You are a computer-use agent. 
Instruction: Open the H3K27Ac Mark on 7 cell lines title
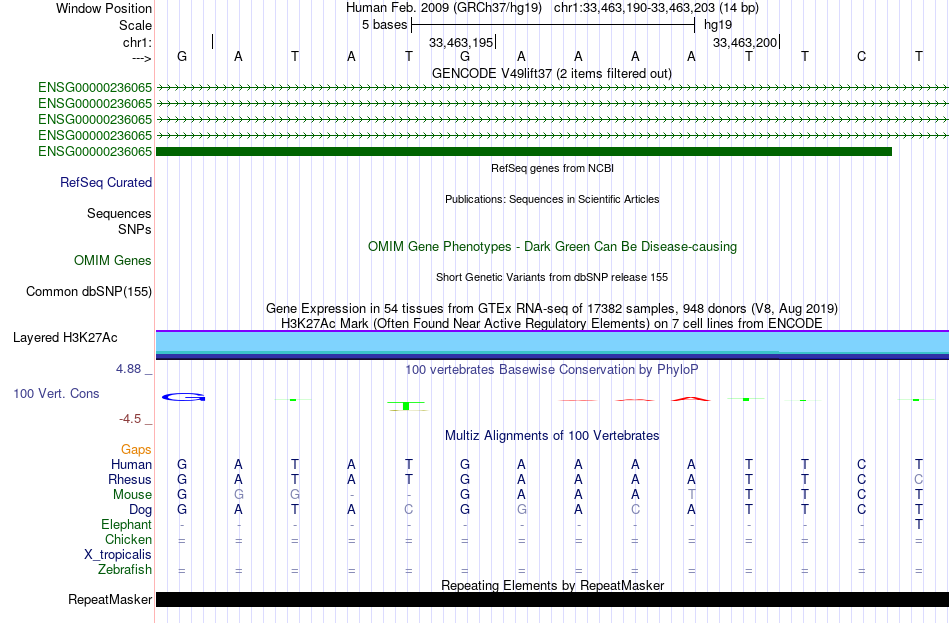pos(552,324)
